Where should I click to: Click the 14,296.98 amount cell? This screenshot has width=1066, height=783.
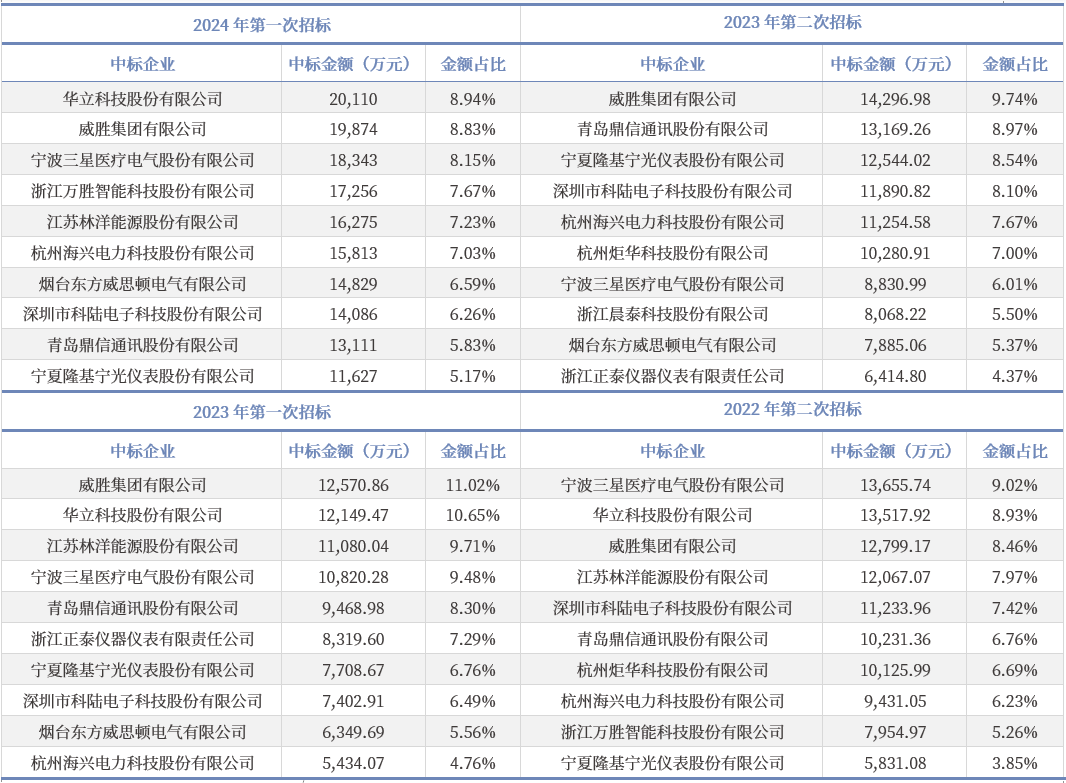895,99
